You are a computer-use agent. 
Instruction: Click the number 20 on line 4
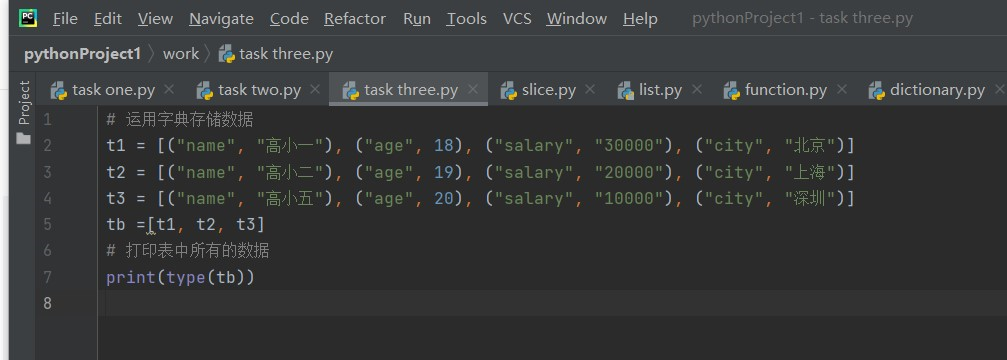point(443,198)
